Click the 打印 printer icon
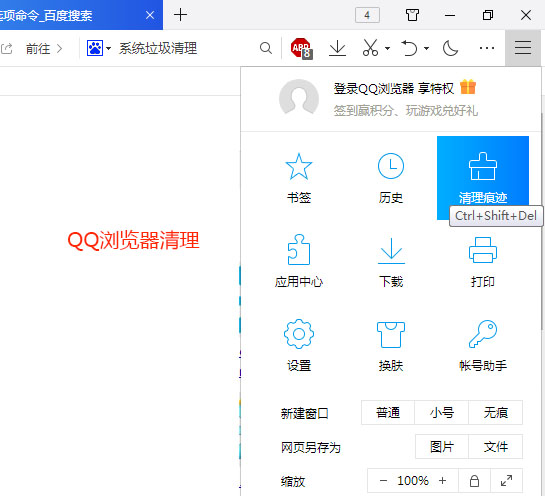545x496 pixels. pyautogui.click(x=483, y=250)
